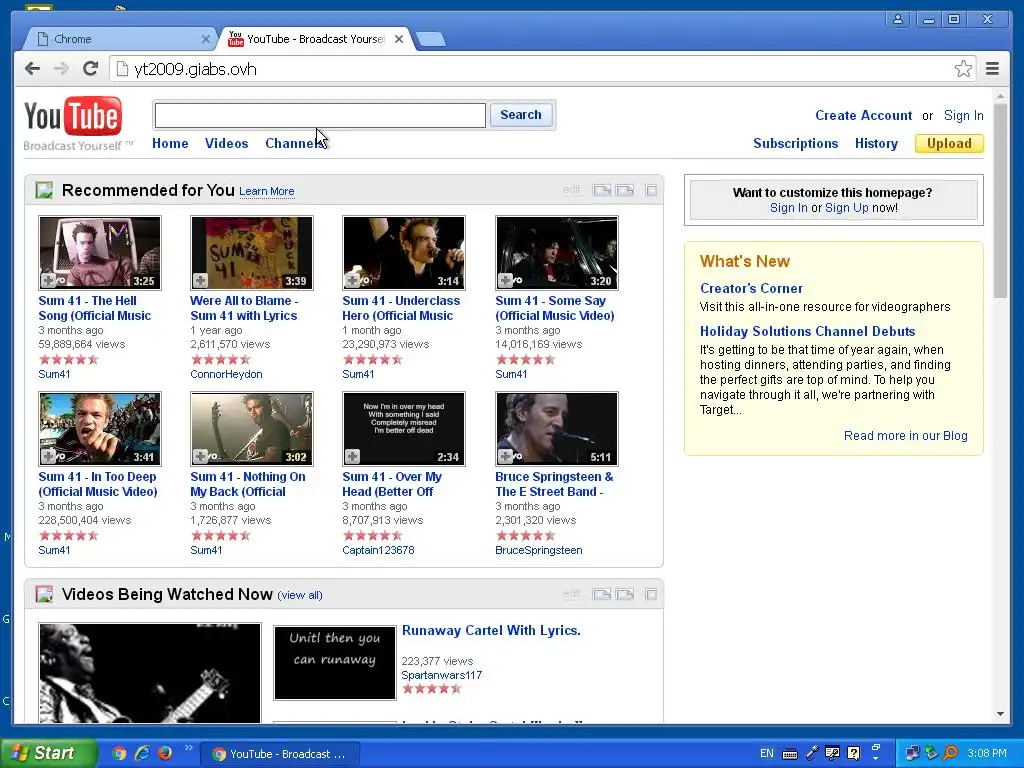The image size is (1024, 768).
Task: Add 'Were All to Blame' to queue
Action: 200,281
